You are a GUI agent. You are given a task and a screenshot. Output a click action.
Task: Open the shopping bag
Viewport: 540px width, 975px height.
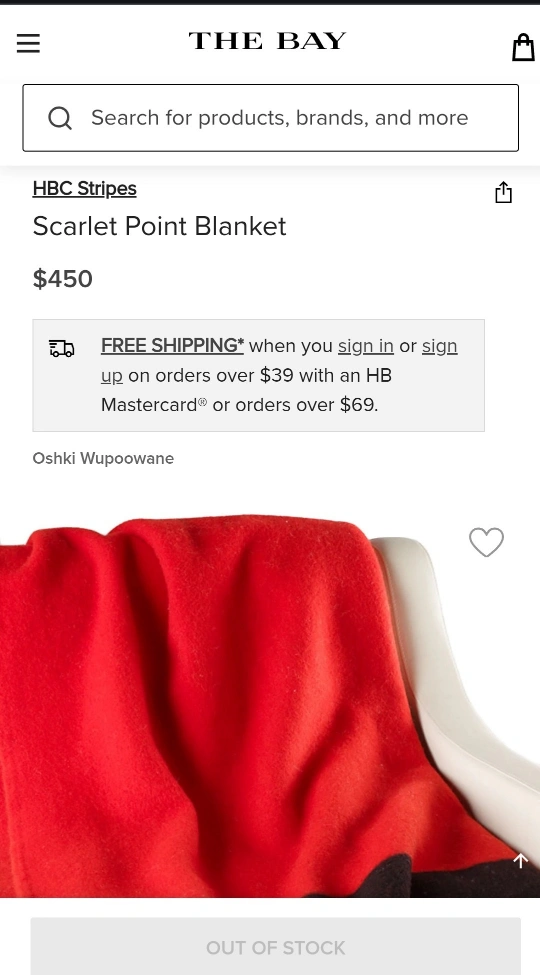(x=523, y=47)
